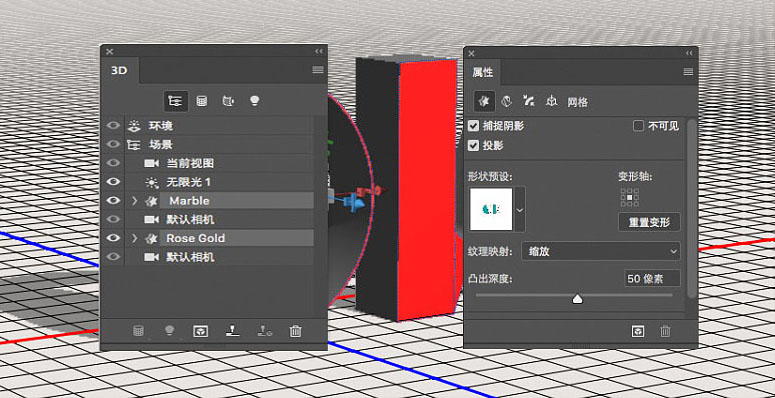This screenshot has width=775, height=398.
Task: Click the render icon in the Properties panel bottom
Action: 638,331
